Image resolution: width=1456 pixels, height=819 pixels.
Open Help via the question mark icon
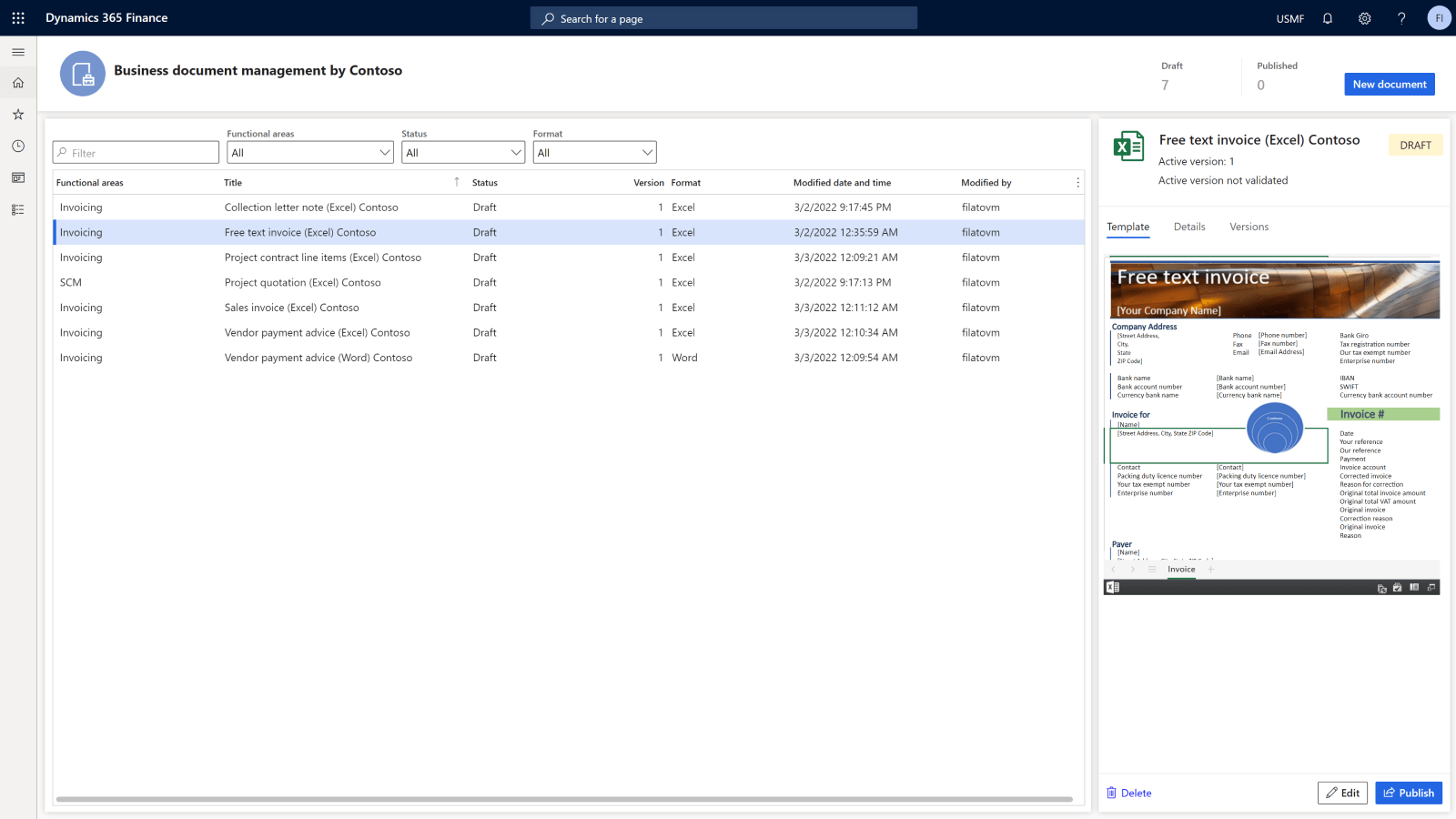(1401, 18)
